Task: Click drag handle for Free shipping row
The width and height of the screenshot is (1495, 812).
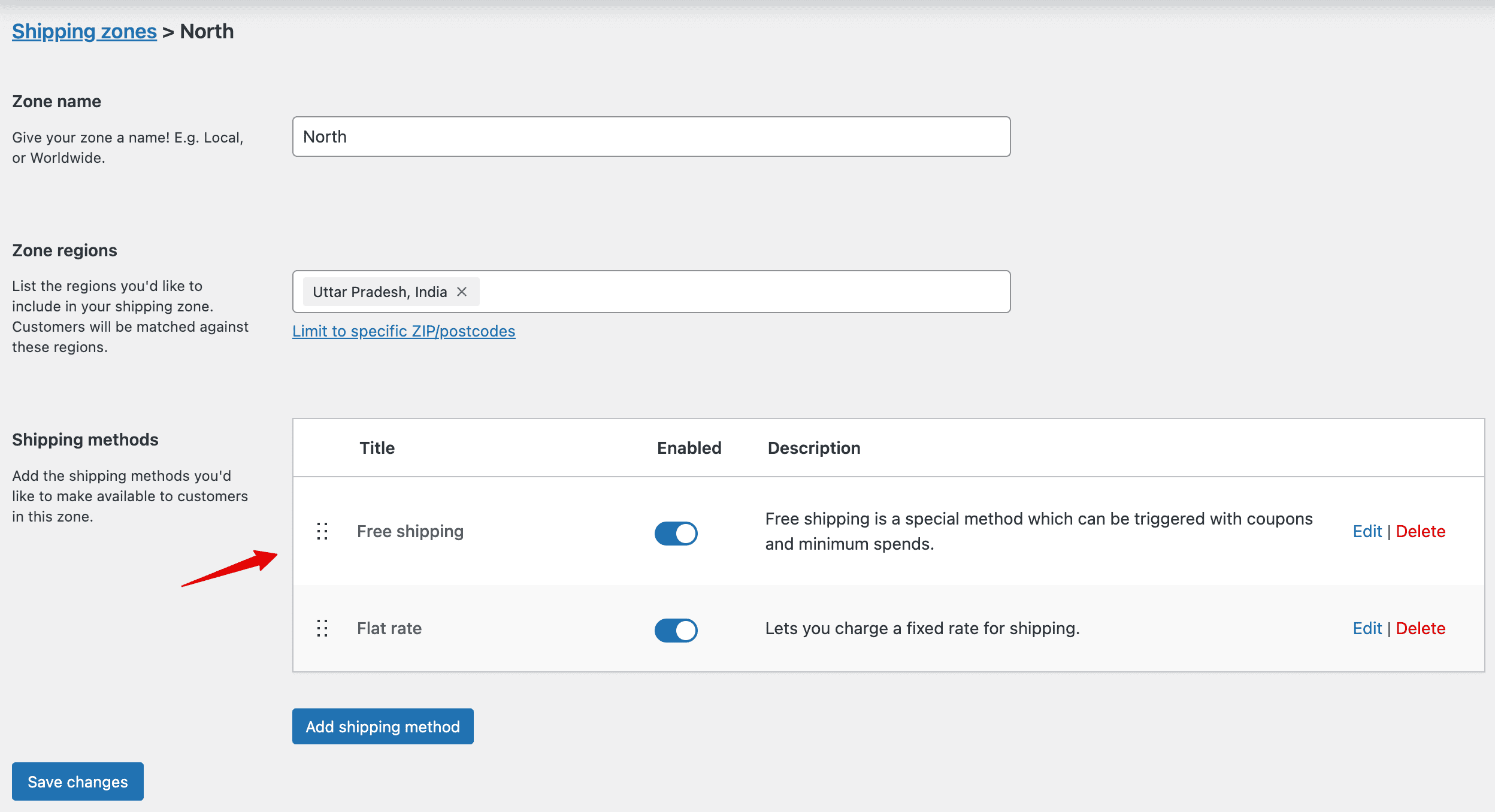Action: tap(322, 531)
